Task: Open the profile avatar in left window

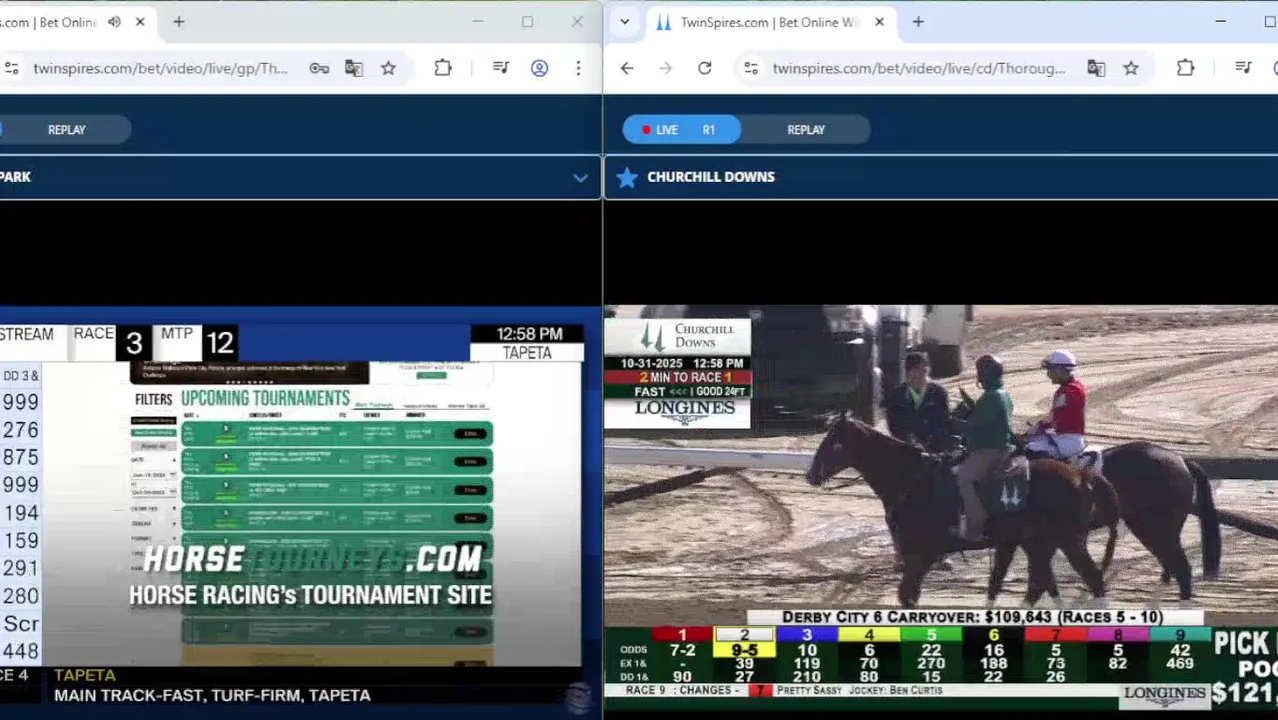Action: click(x=539, y=68)
